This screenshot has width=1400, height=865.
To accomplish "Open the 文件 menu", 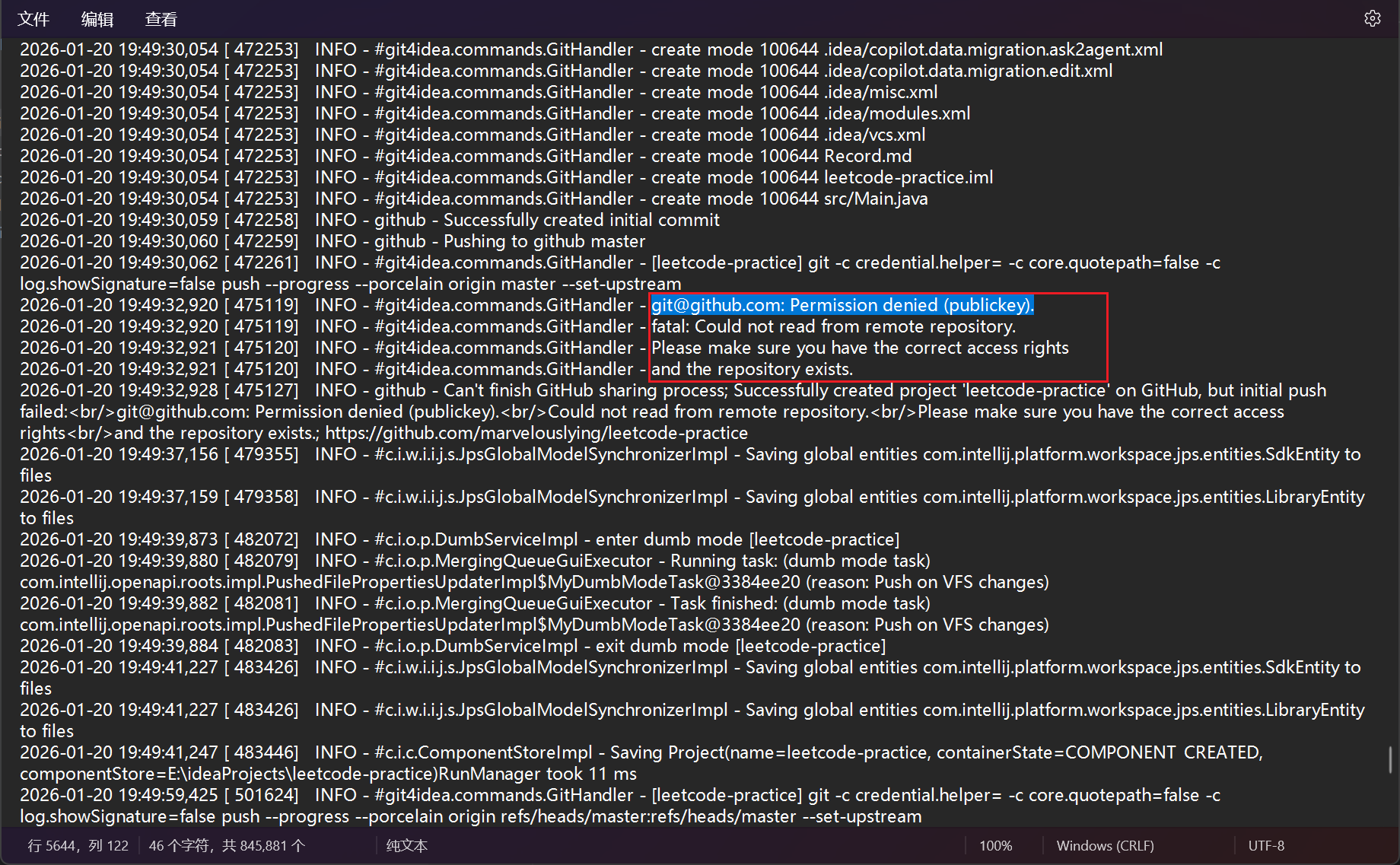I will (x=33, y=19).
